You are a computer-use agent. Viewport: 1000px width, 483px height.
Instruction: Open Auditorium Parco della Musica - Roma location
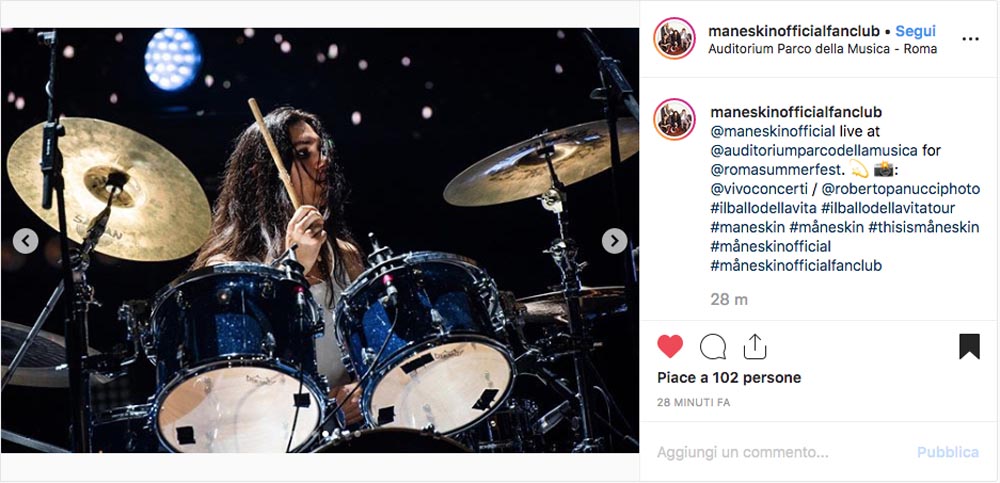tap(822, 49)
